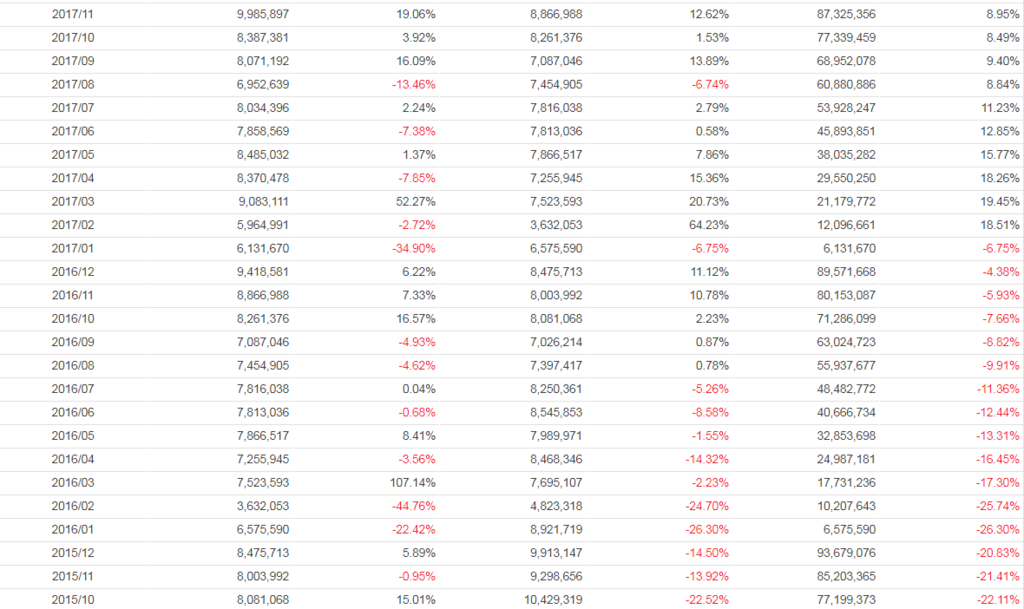The image size is (1024, 609).
Task: Select the 2016/02 row label
Action: click(x=72, y=506)
